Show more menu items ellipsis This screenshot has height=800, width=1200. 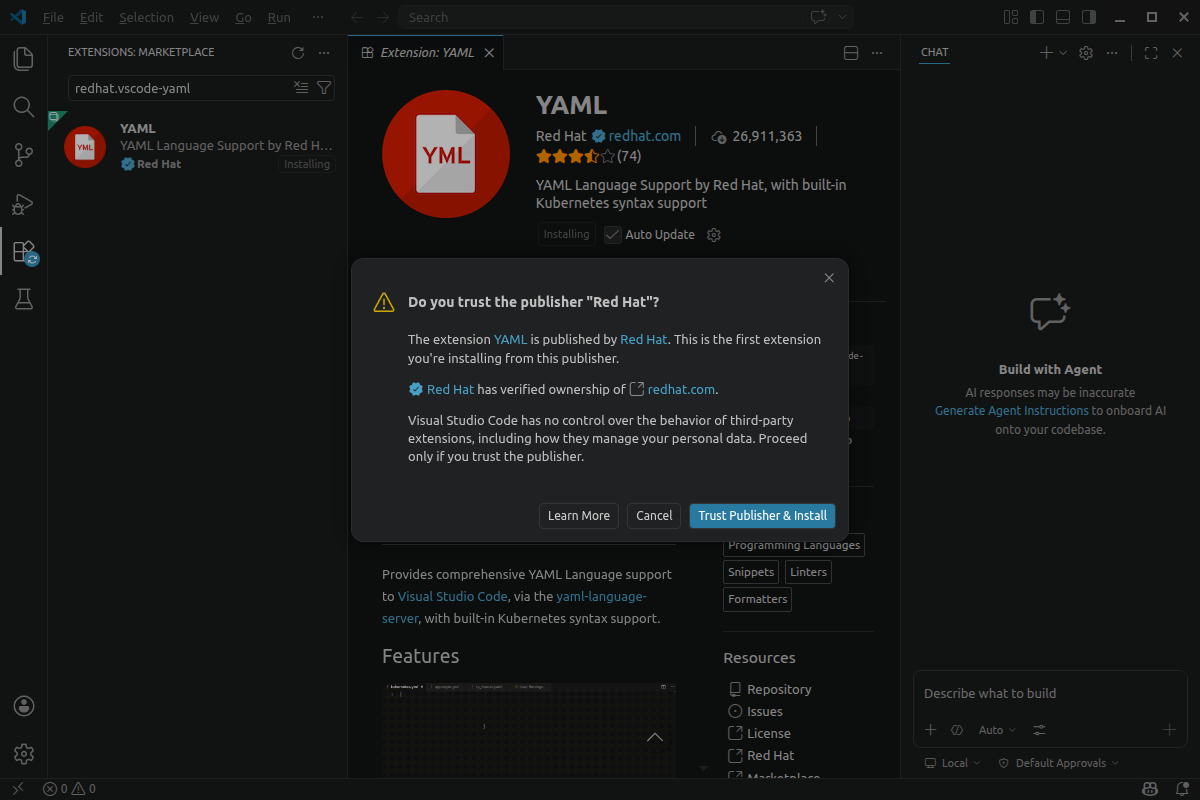pos(318,17)
